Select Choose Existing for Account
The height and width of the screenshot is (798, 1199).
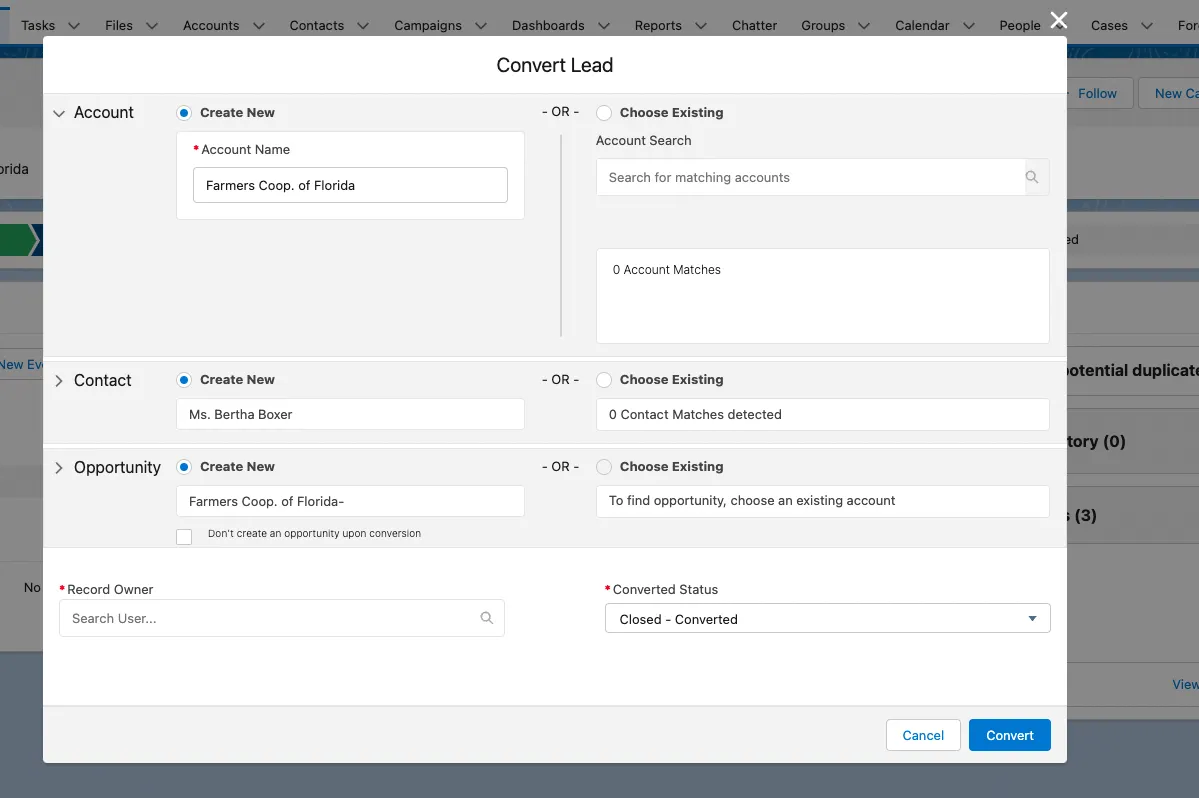tap(604, 113)
